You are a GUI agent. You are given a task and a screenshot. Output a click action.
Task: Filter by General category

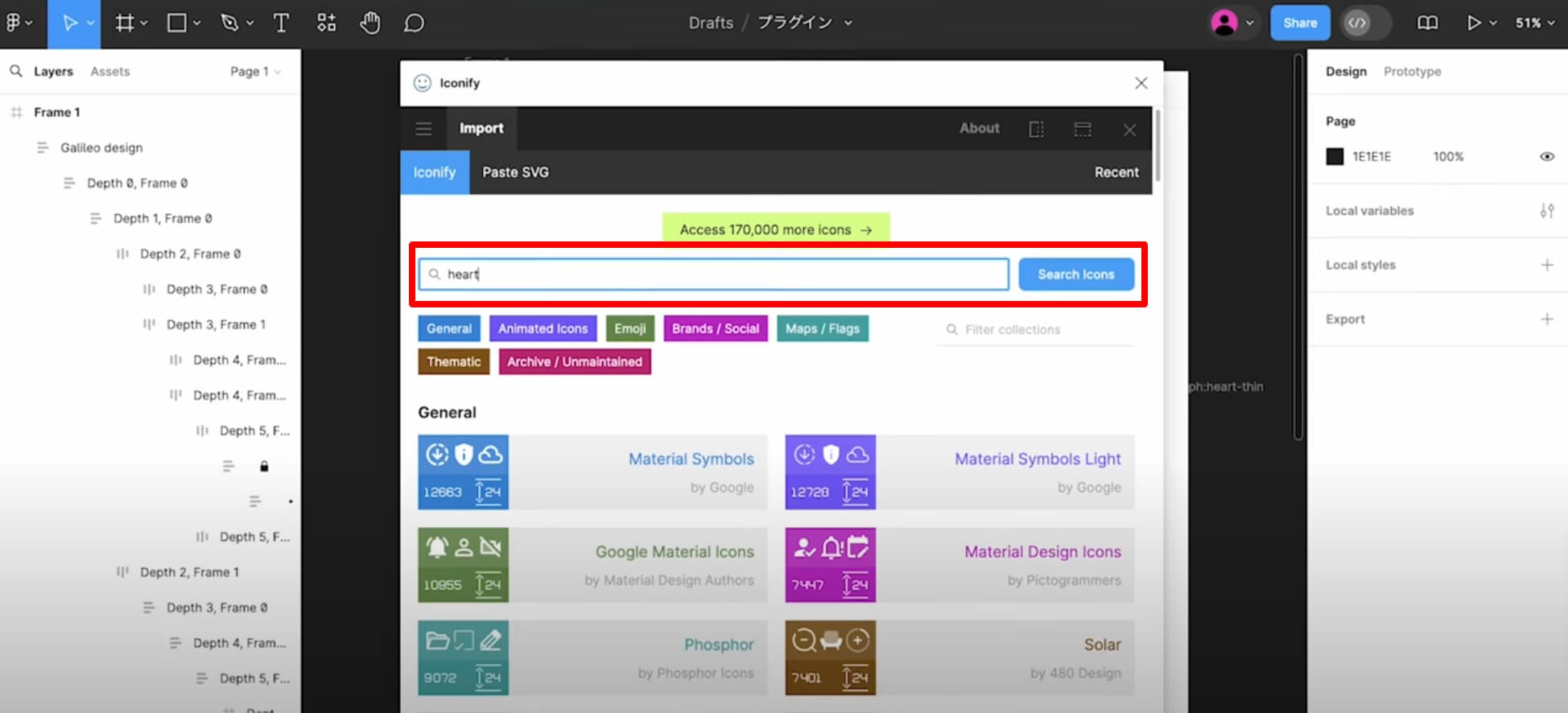(x=449, y=328)
